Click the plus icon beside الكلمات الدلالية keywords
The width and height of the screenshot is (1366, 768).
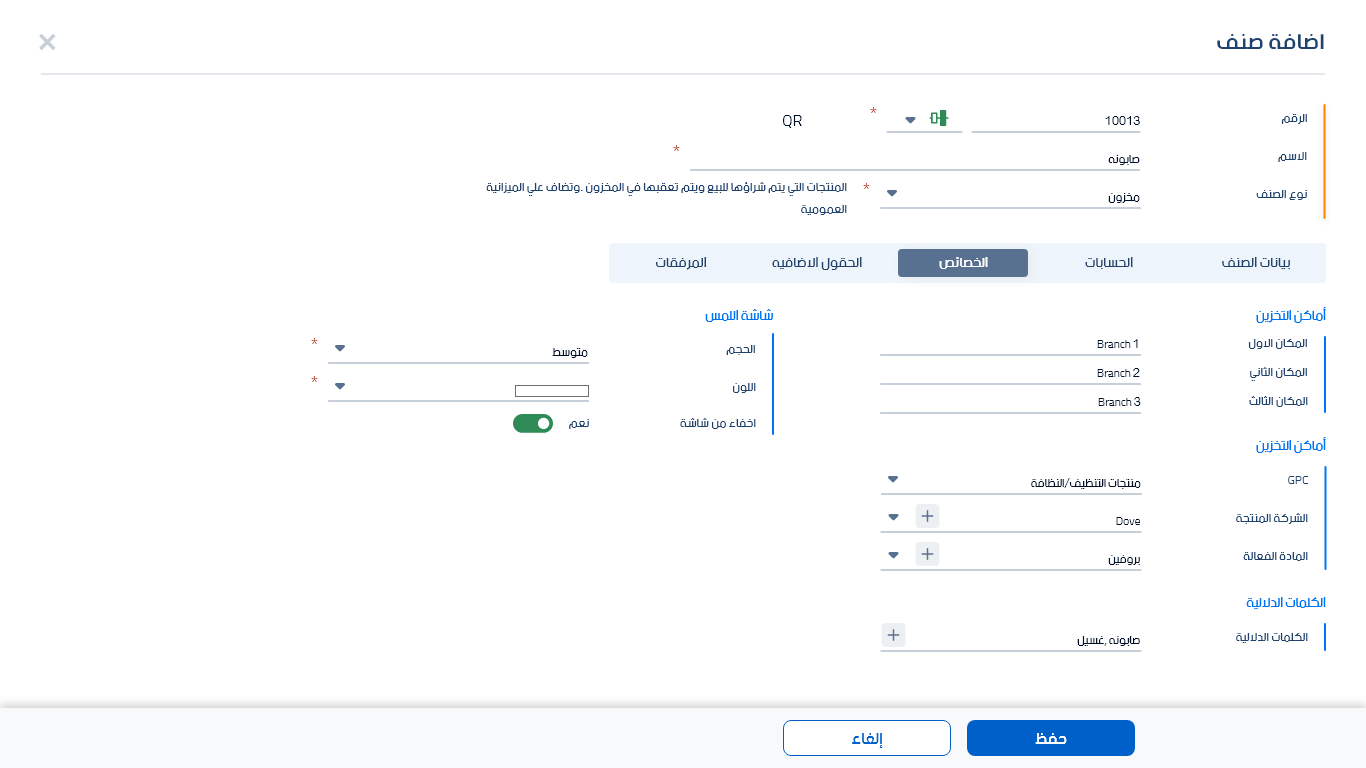(893, 634)
